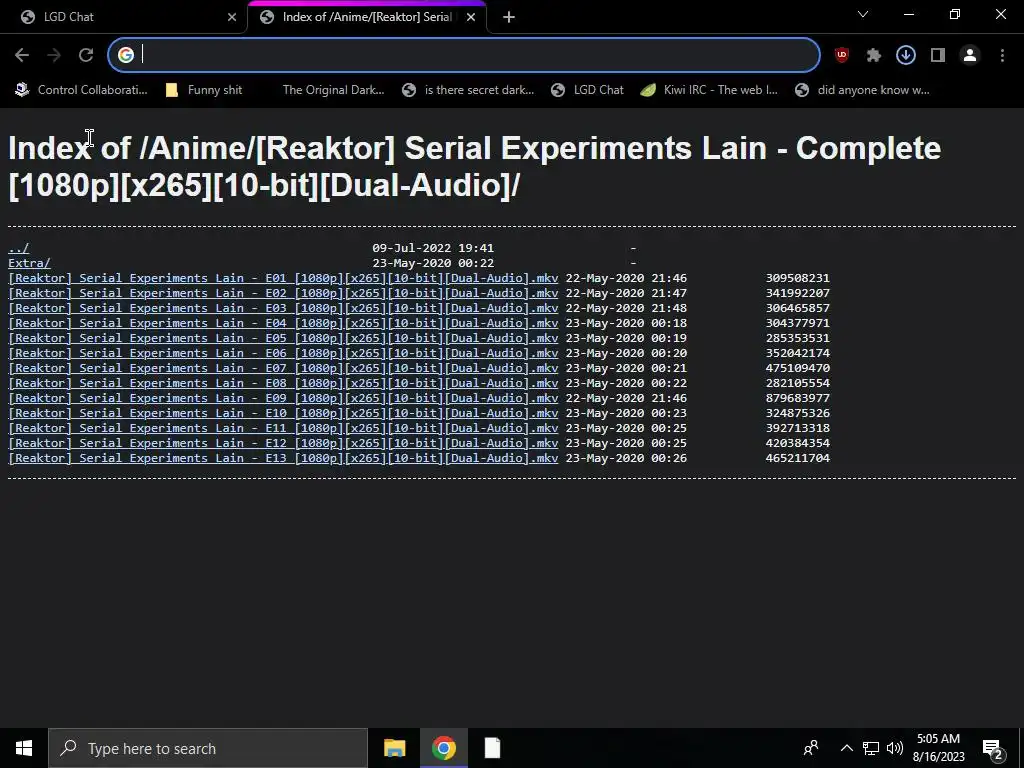Open the clock showing 5:05 AM
Viewport: 1024px width, 768px height.
pos(938,748)
